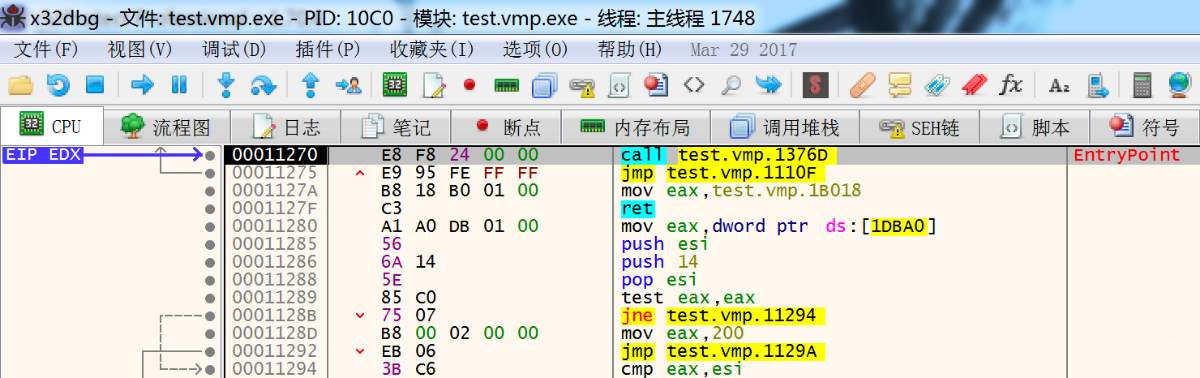Toggle breakpoint bullet at 00011275

(x=209, y=173)
